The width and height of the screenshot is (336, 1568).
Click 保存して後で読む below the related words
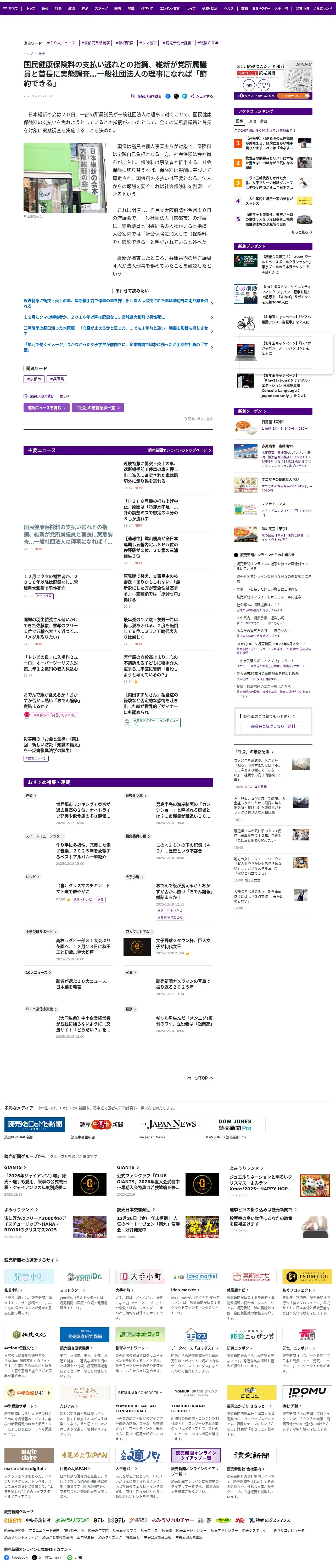click(x=39, y=396)
